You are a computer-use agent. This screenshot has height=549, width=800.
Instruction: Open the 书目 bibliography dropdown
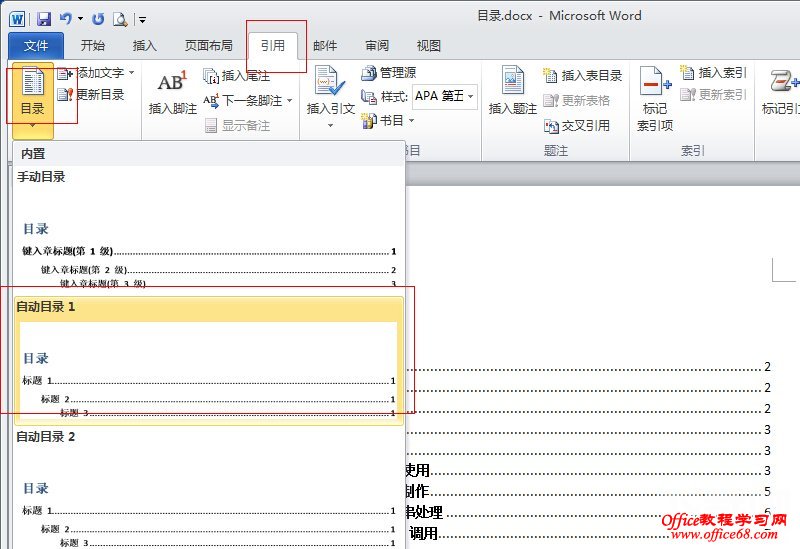click(x=388, y=121)
